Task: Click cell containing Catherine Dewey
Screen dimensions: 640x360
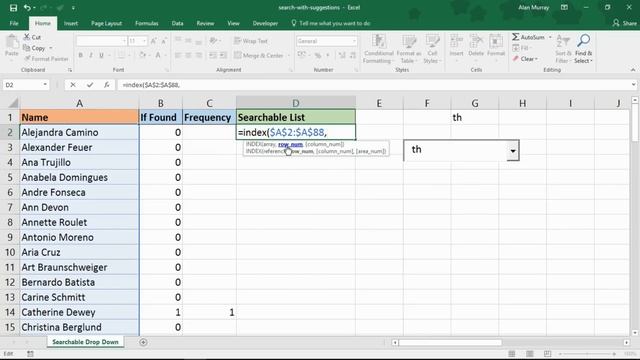Action: [x=79, y=312]
